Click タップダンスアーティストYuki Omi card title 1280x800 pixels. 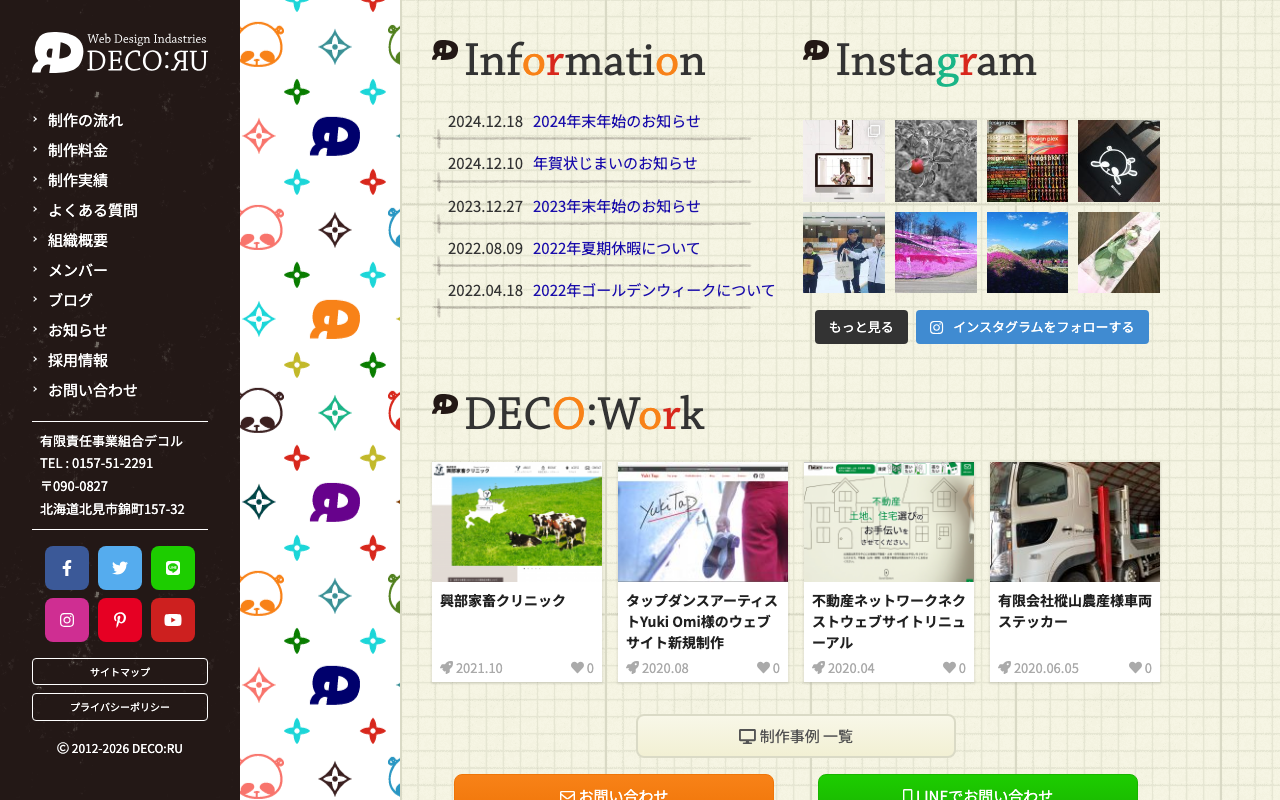702,621
